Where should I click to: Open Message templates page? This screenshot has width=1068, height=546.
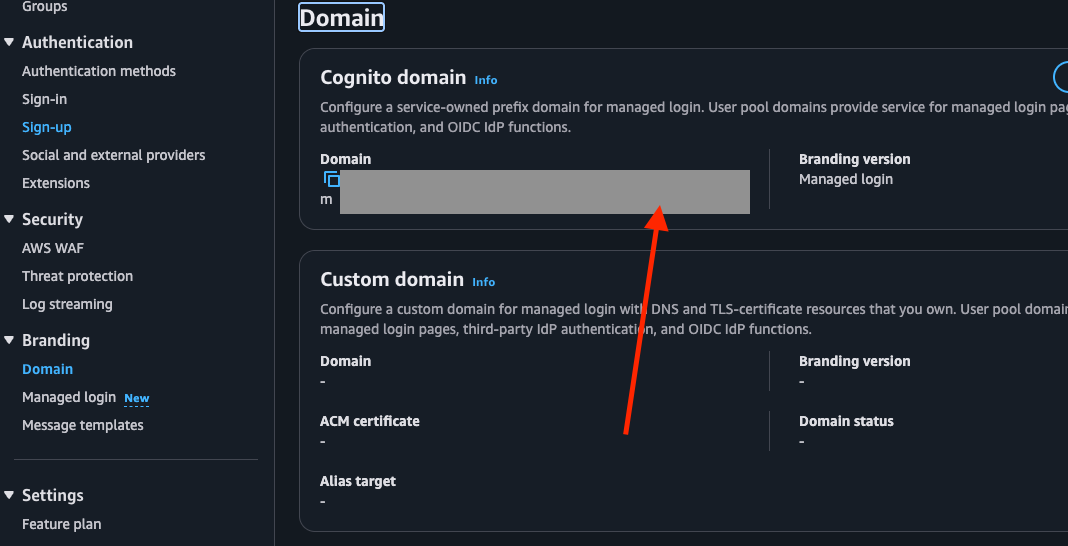82,425
